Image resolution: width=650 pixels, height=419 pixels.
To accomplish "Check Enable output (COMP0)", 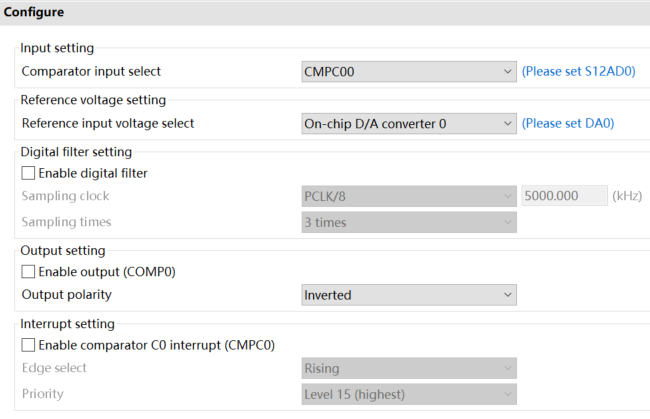I will [x=28, y=271].
